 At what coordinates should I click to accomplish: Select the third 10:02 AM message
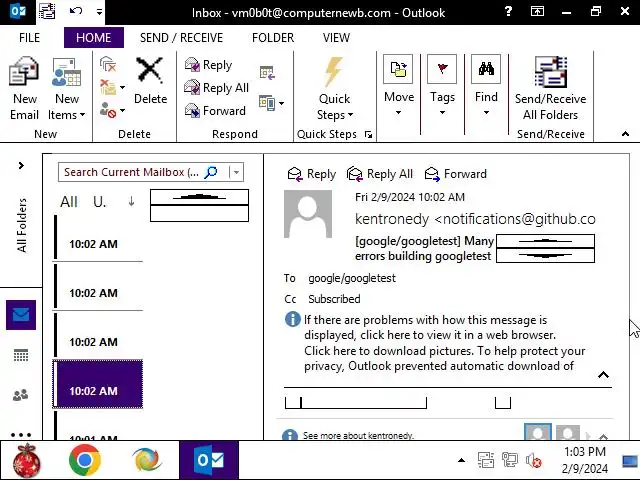(x=98, y=335)
